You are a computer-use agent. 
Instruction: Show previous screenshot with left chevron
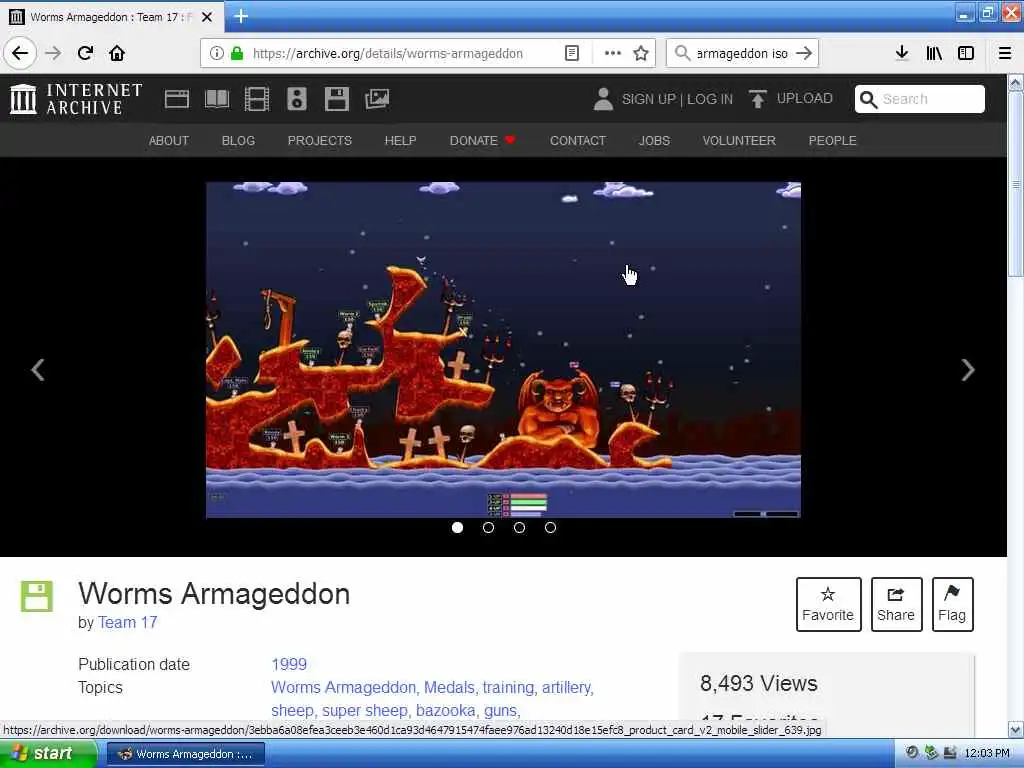[38, 370]
